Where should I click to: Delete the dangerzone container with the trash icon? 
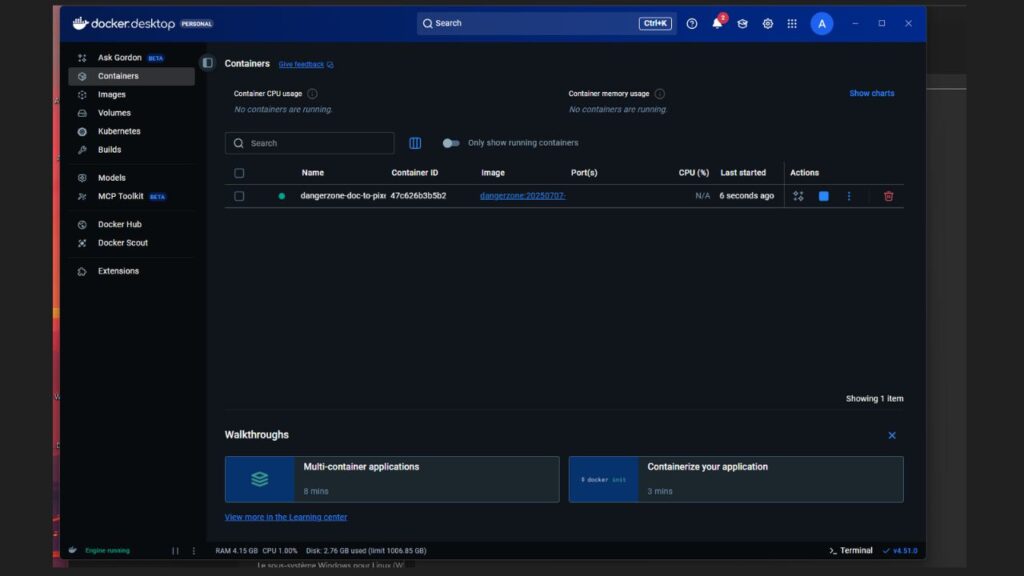click(x=888, y=196)
